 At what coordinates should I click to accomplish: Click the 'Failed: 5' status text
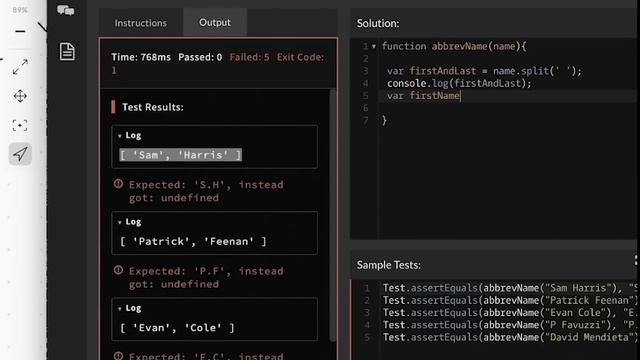tap(249, 57)
